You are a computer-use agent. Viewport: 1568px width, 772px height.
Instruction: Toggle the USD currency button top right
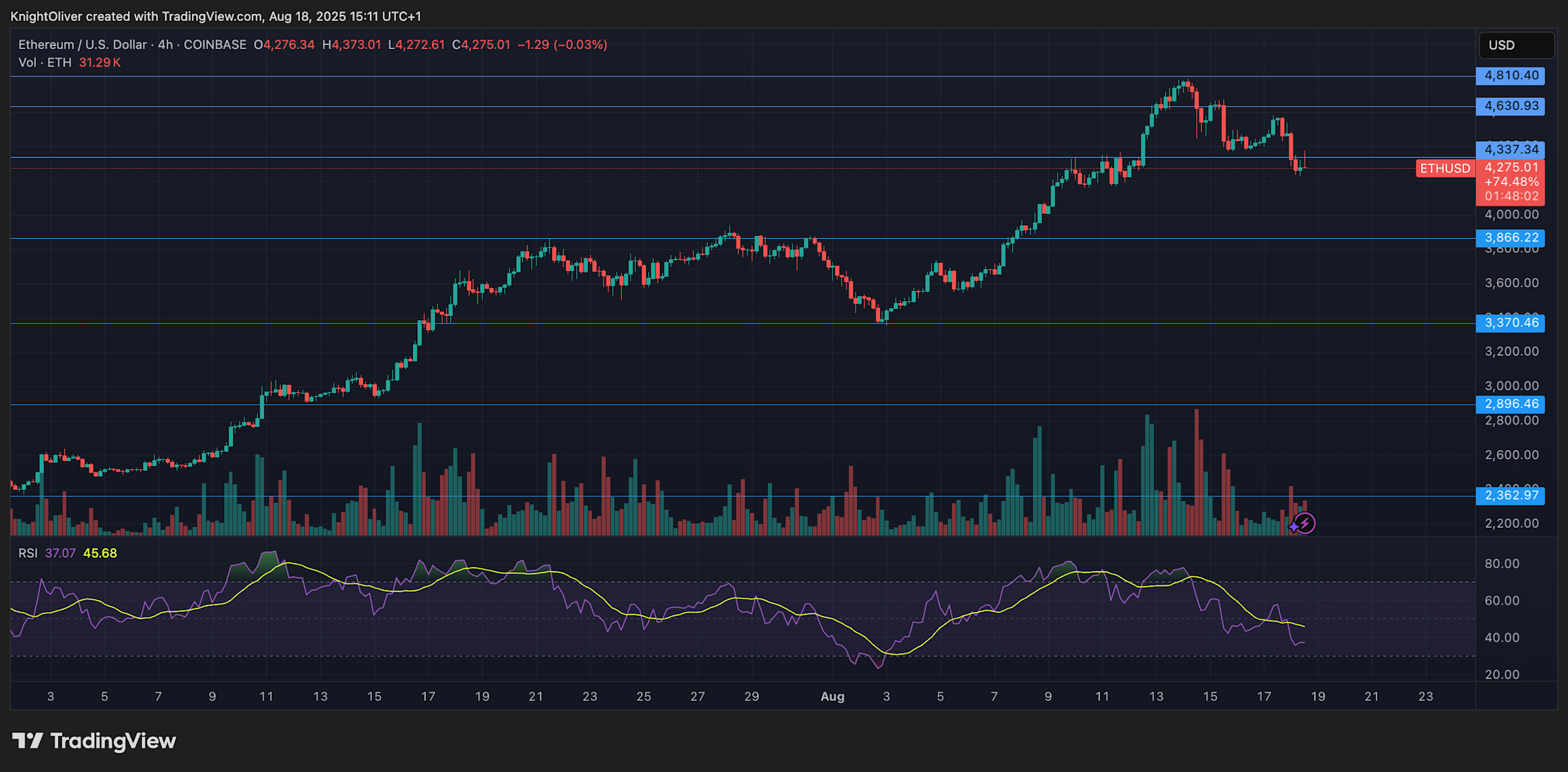pos(1516,45)
